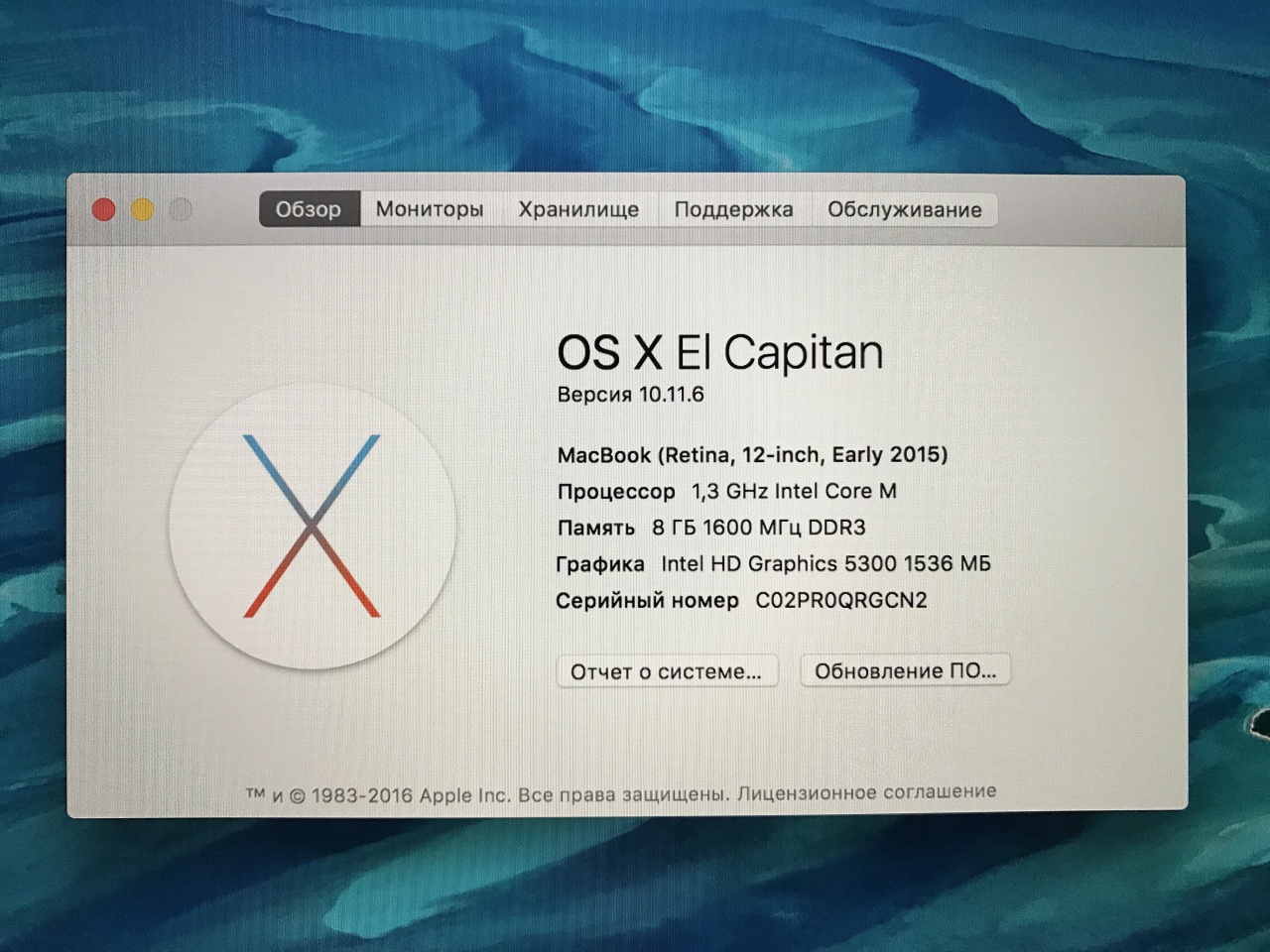Show the Обслуживание tab
Image resolution: width=1270 pixels, height=952 pixels.
(x=904, y=209)
